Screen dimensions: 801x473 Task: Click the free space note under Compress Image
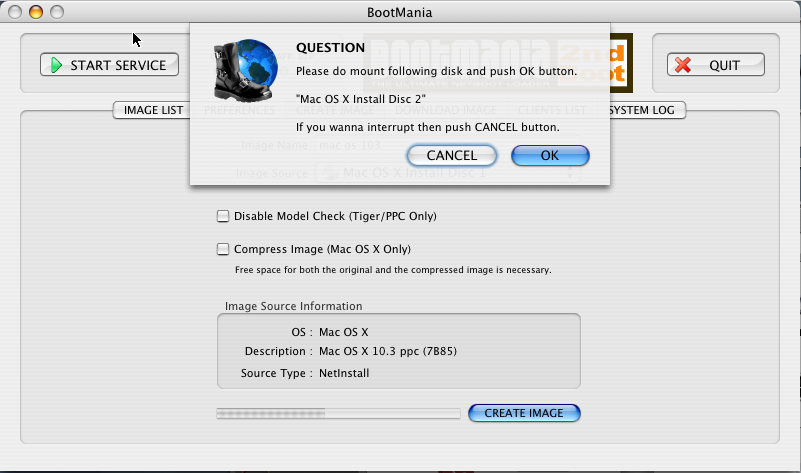[x=393, y=270]
